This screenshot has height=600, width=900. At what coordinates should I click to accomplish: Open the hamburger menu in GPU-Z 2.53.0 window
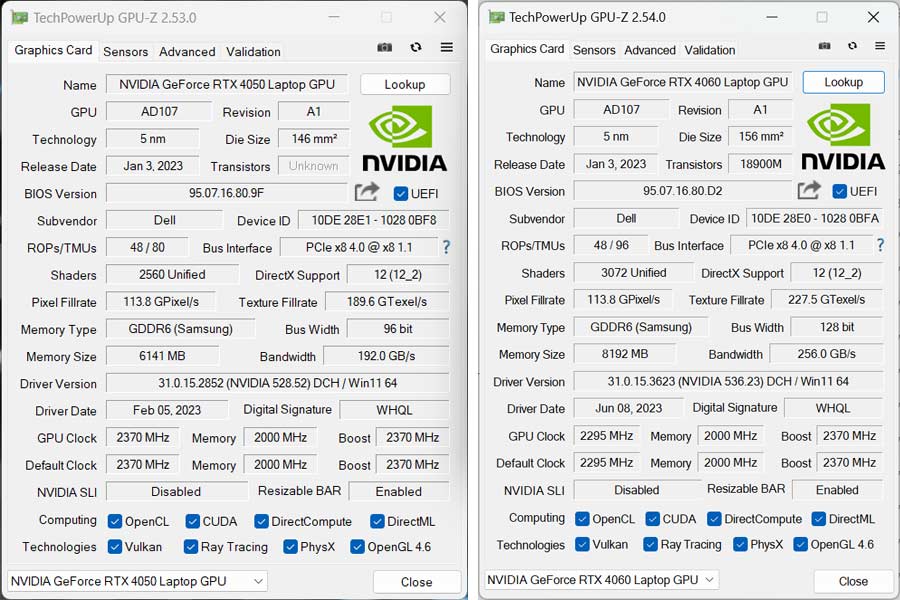(x=447, y=47)
